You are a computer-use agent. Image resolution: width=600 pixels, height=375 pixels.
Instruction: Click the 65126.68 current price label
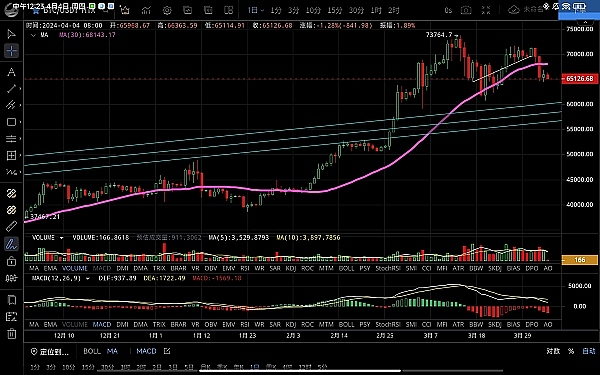click(580, 78)
